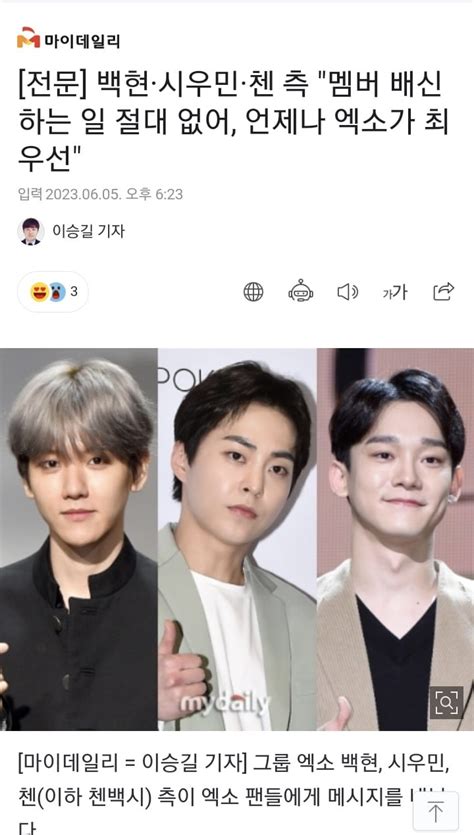Click the mydaily watermark on the photo
Viewport: 474px width, 835px height.
(x=225, y=704)
